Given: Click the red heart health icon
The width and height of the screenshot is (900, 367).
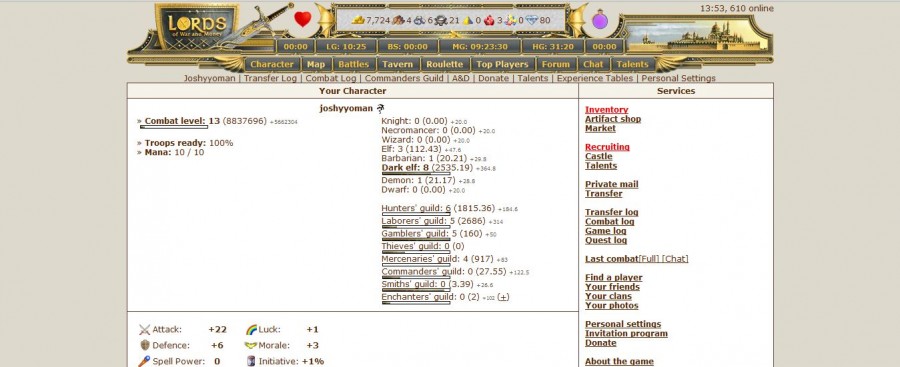Looking at the screenshot, I should (x=302, y=20).
